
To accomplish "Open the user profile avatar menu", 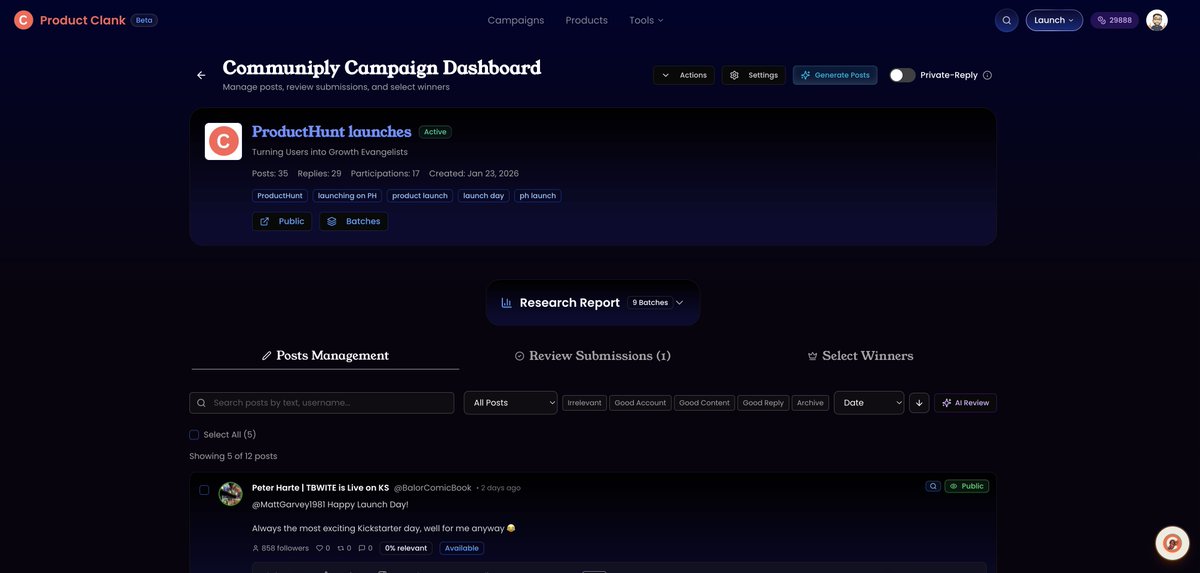I will [1157, 20].
